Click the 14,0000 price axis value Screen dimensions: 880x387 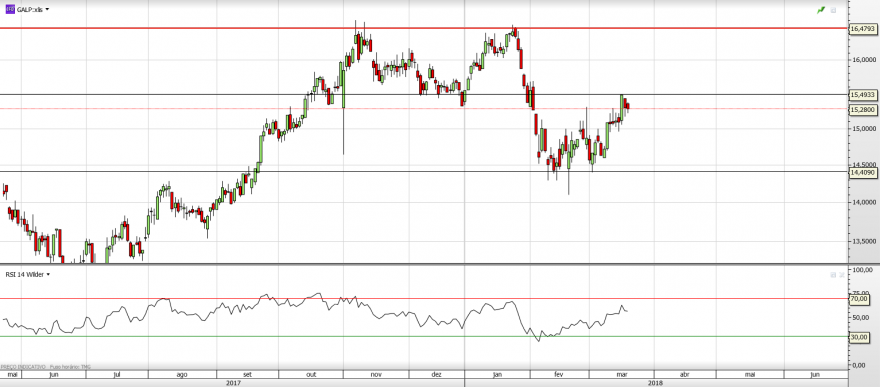(865, 202)
